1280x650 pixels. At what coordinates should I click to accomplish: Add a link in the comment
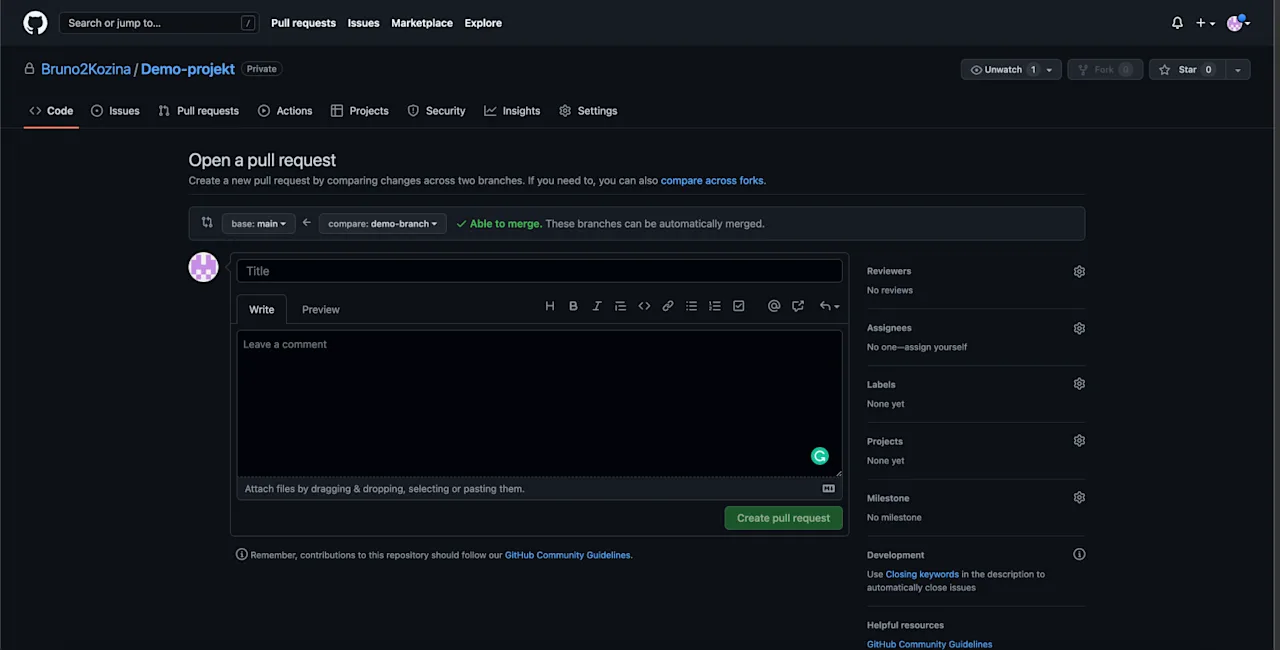[668, 306]
